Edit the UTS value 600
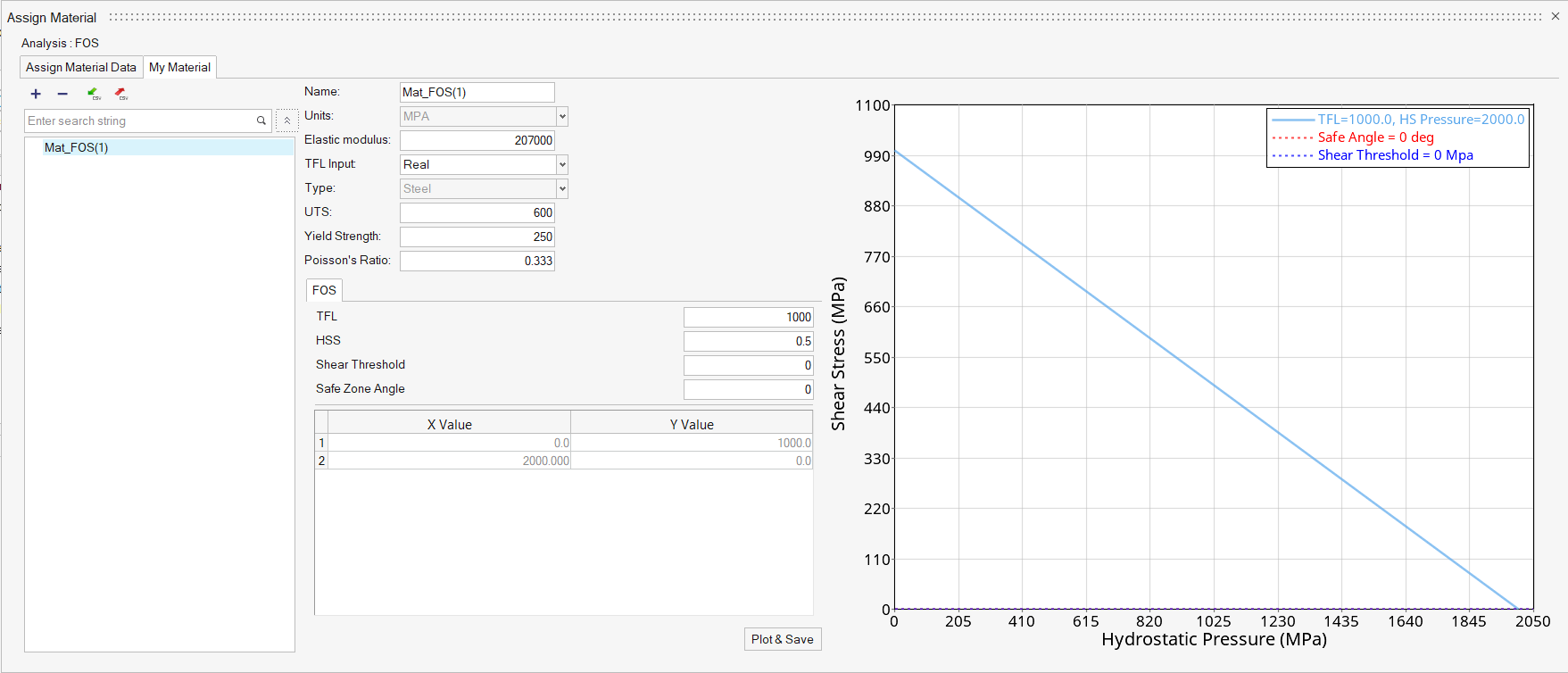The width and height of the screenshot is (1568, 673). coord(477,212)
